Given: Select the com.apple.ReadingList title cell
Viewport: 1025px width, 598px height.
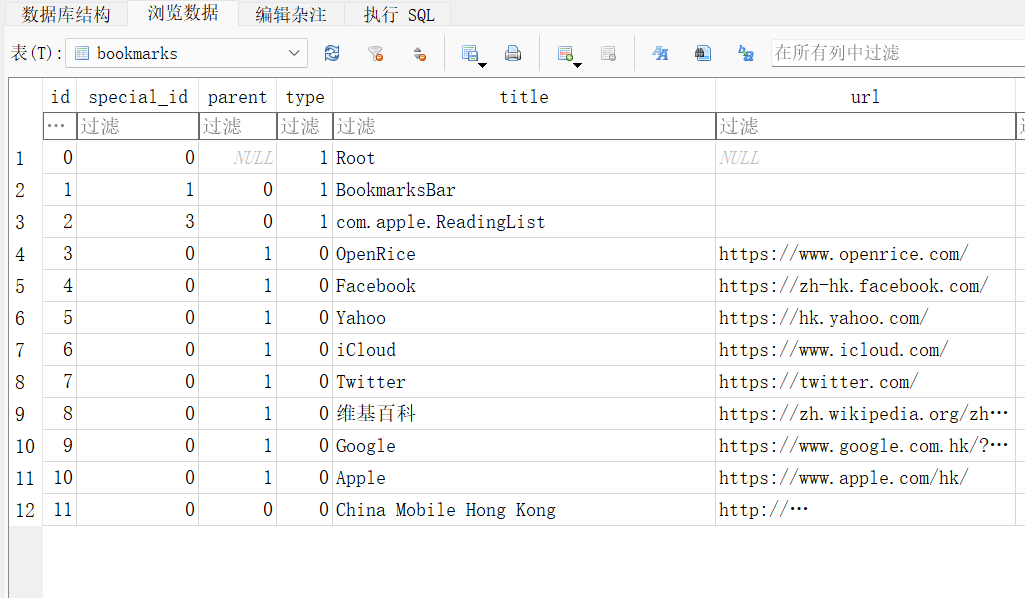Looking at the screenshot, I should point(524,222).
